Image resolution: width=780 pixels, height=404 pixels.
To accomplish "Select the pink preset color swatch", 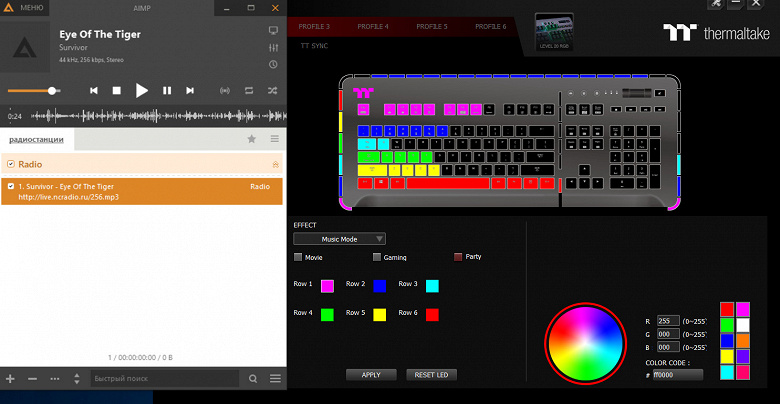I will point(743,372).
